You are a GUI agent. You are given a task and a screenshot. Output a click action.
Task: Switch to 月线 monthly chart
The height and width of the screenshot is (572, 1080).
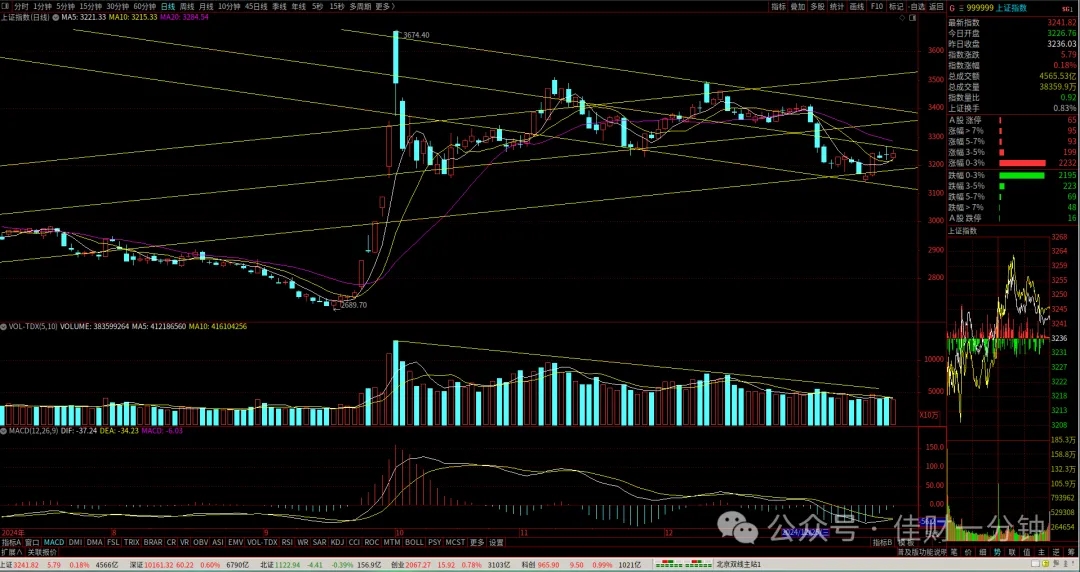pos(206,6)
